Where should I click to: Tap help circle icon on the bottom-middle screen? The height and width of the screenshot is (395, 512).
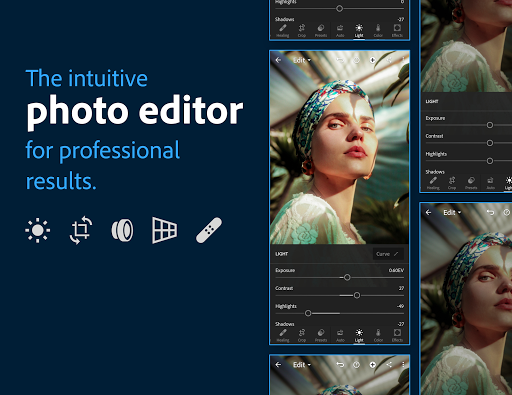[x=356, y=365]
